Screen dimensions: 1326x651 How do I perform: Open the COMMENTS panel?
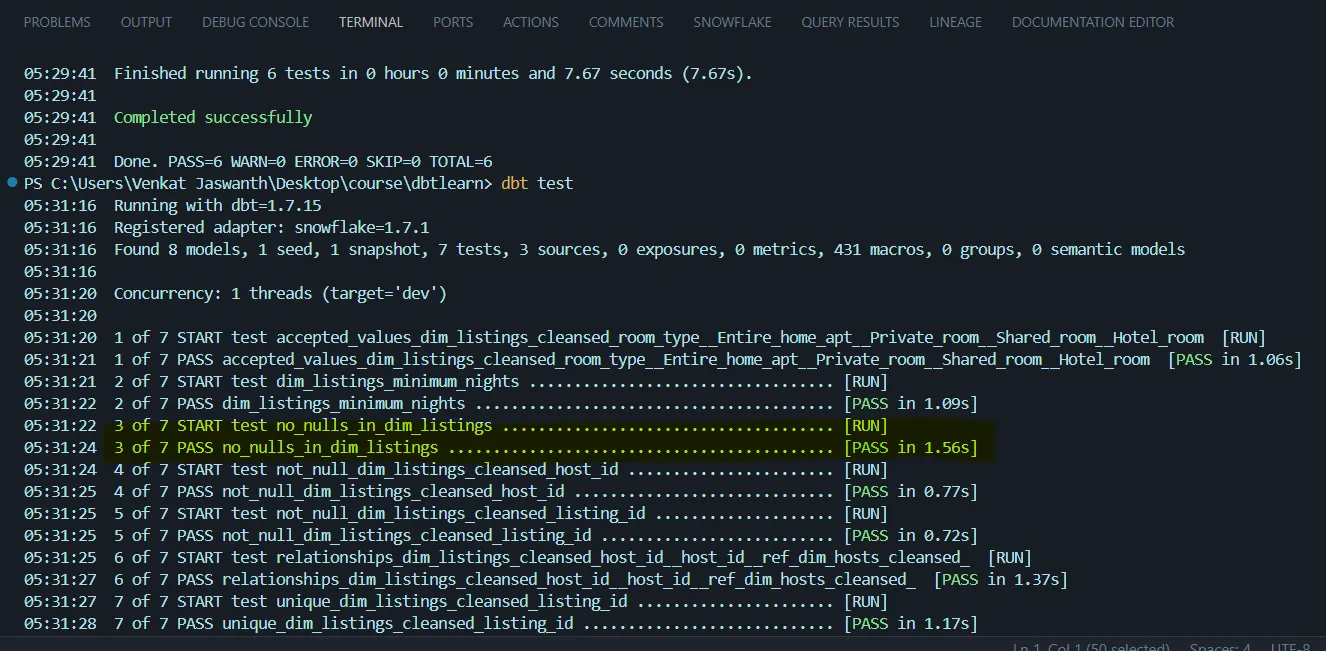pos(626,21)
